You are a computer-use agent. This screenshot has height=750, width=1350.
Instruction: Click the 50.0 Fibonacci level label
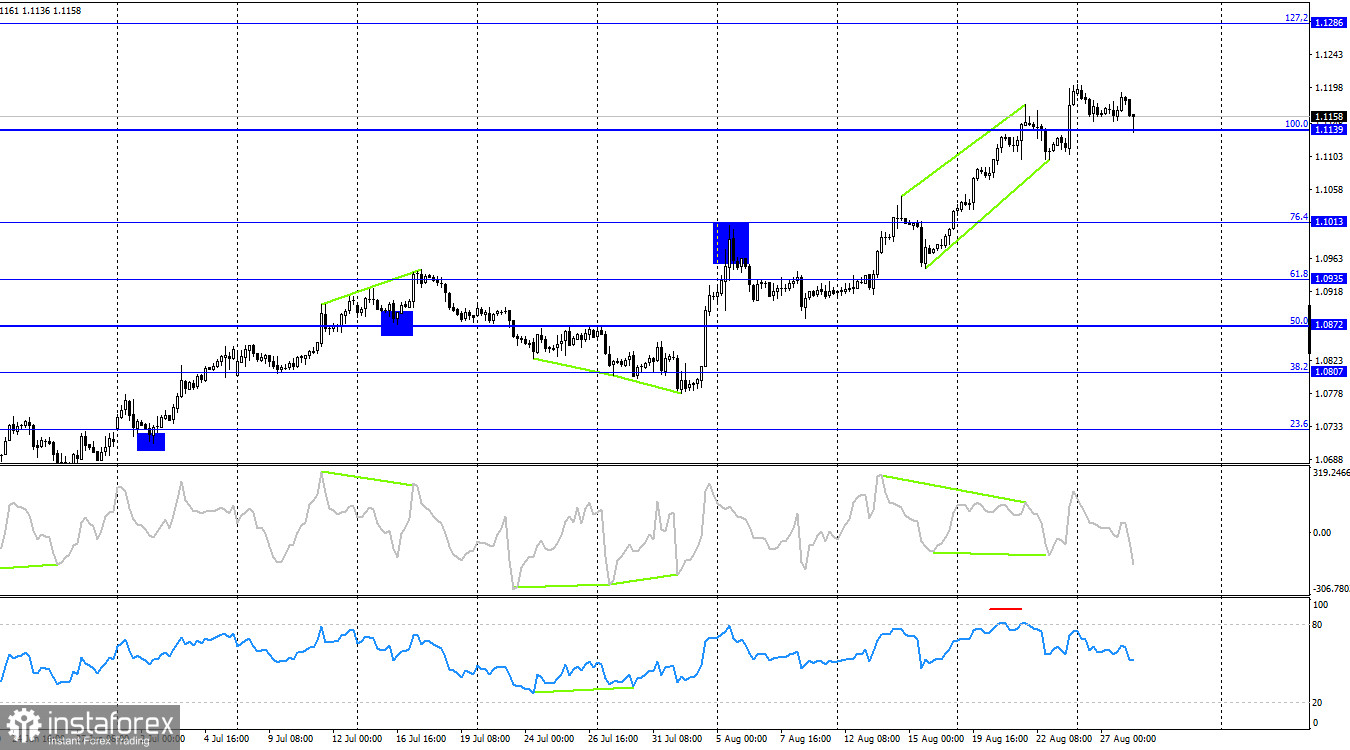pos(1299,321)
